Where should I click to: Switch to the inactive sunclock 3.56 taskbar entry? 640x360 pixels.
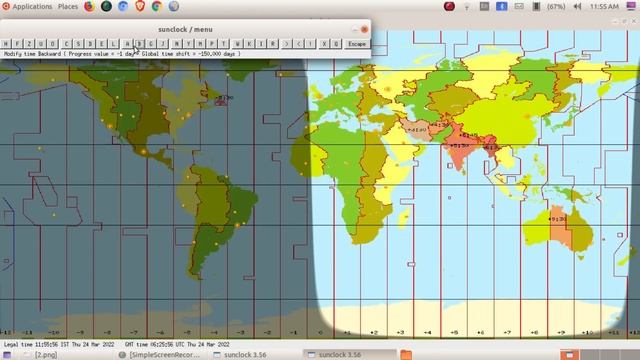pyautogui.click(x=240, y=355)
